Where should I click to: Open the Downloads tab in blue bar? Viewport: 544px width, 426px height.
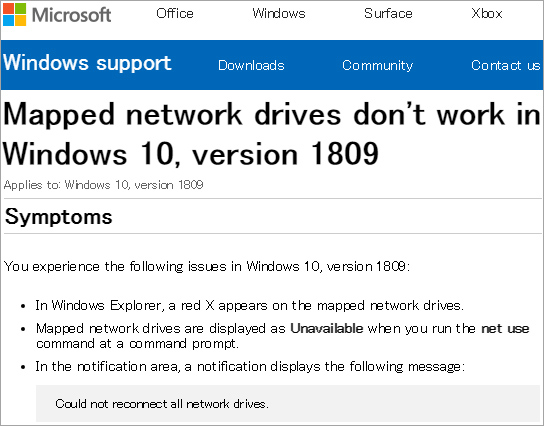251,65
